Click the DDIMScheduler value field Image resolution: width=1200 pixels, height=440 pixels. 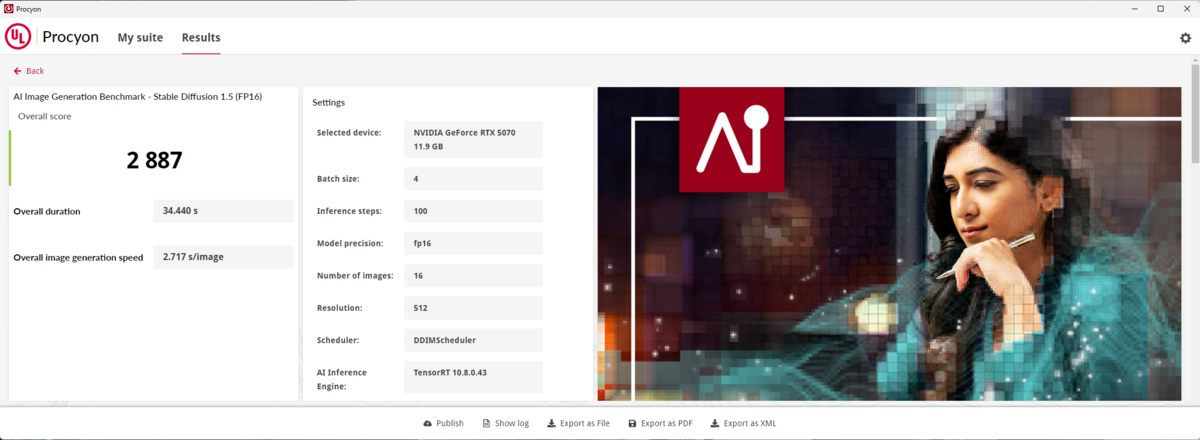coord(474,340)
